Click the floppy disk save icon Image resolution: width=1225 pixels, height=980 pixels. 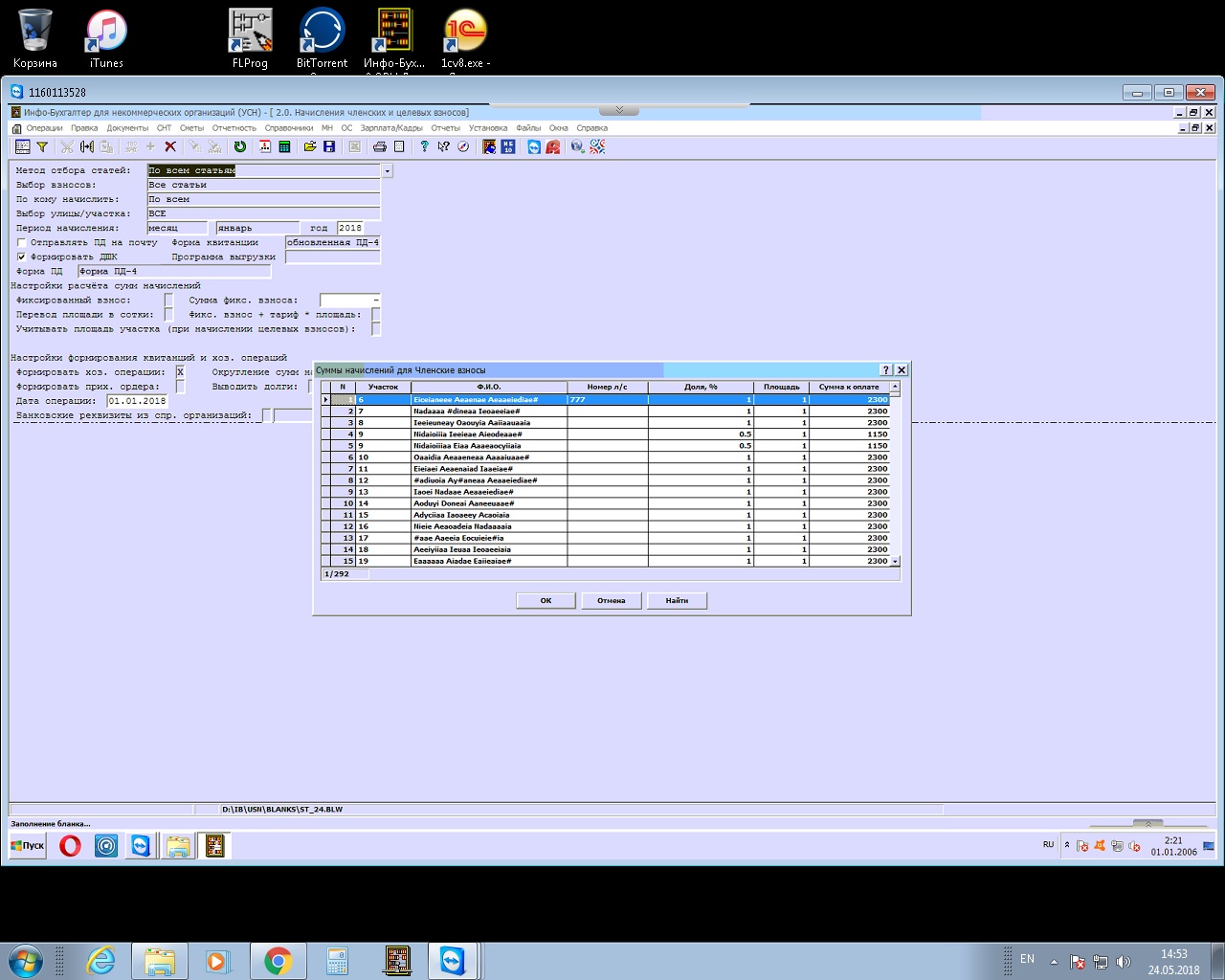tap(329, 146)
